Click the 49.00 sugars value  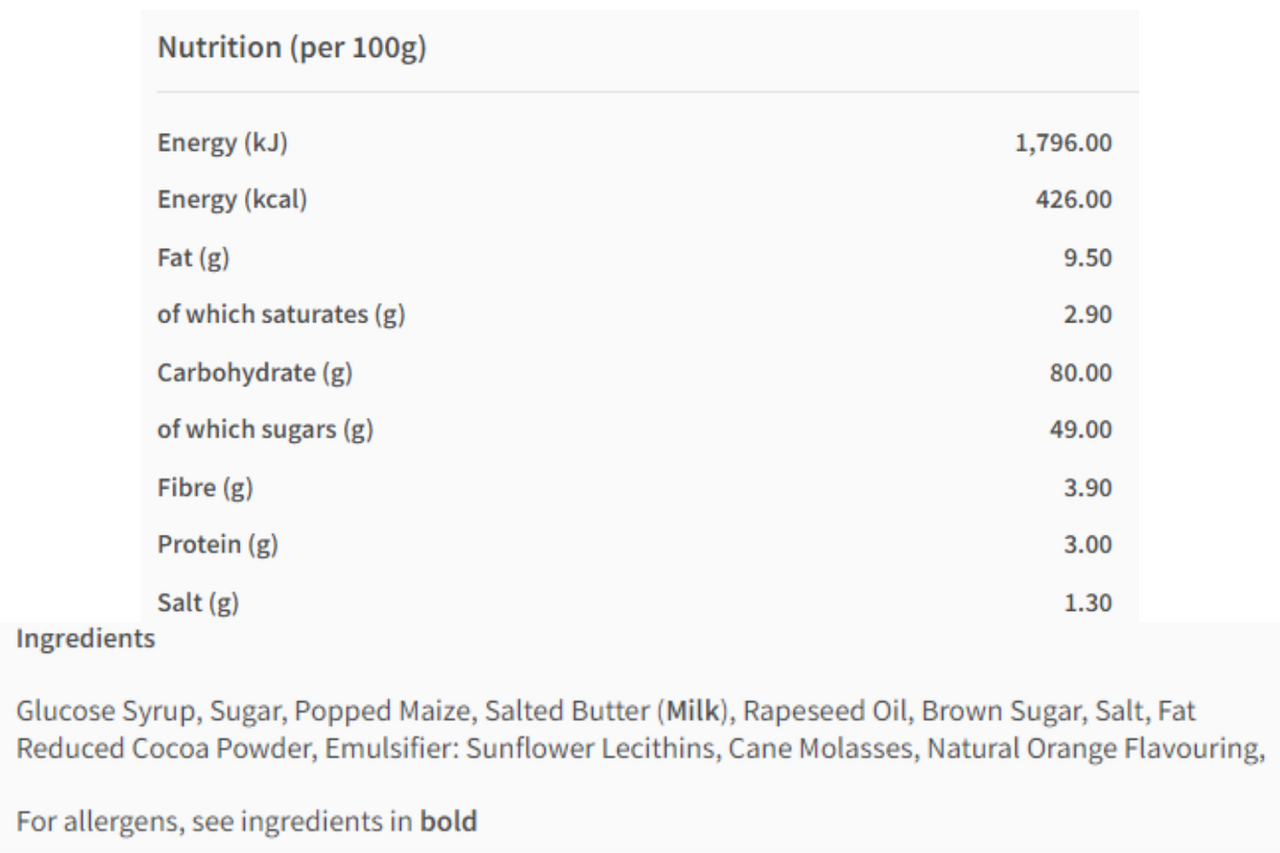click(1080, 430)
